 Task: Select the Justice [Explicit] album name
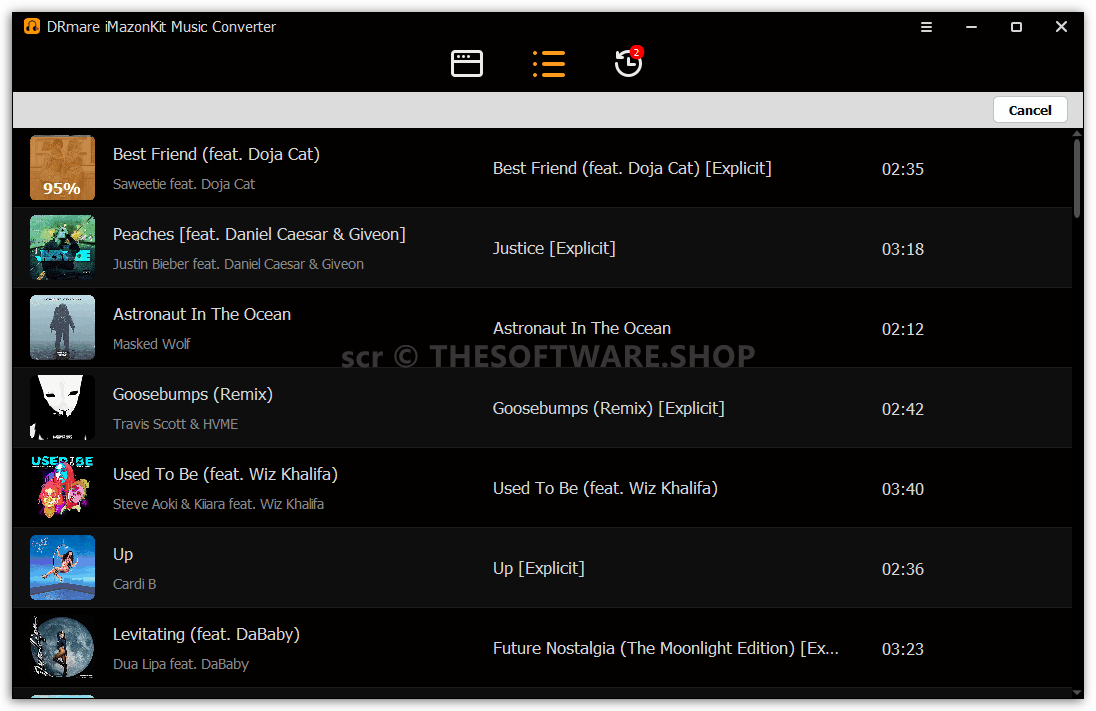click(554, 248)
